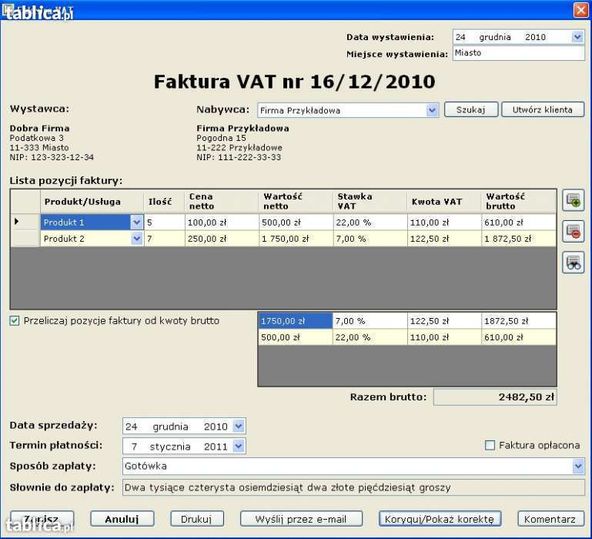Click Kwota VAT cell '122,50 zł' for Produkt 2
Image resolution: width=592 pixels, height=539 pixels.
pyautogui.click(x=444, y=239)
